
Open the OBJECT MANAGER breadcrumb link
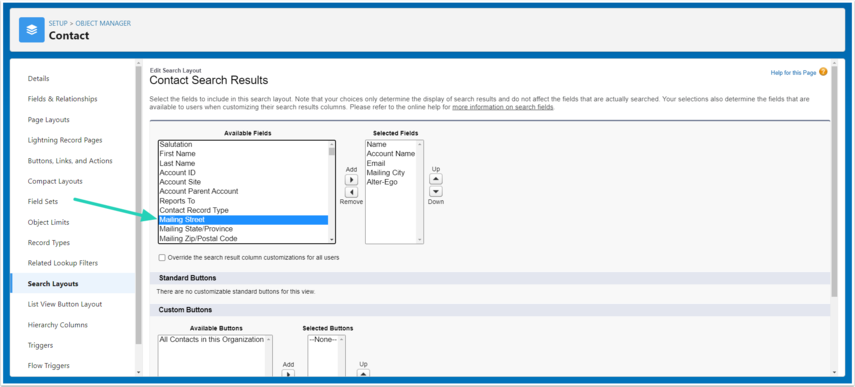(103, 23)
